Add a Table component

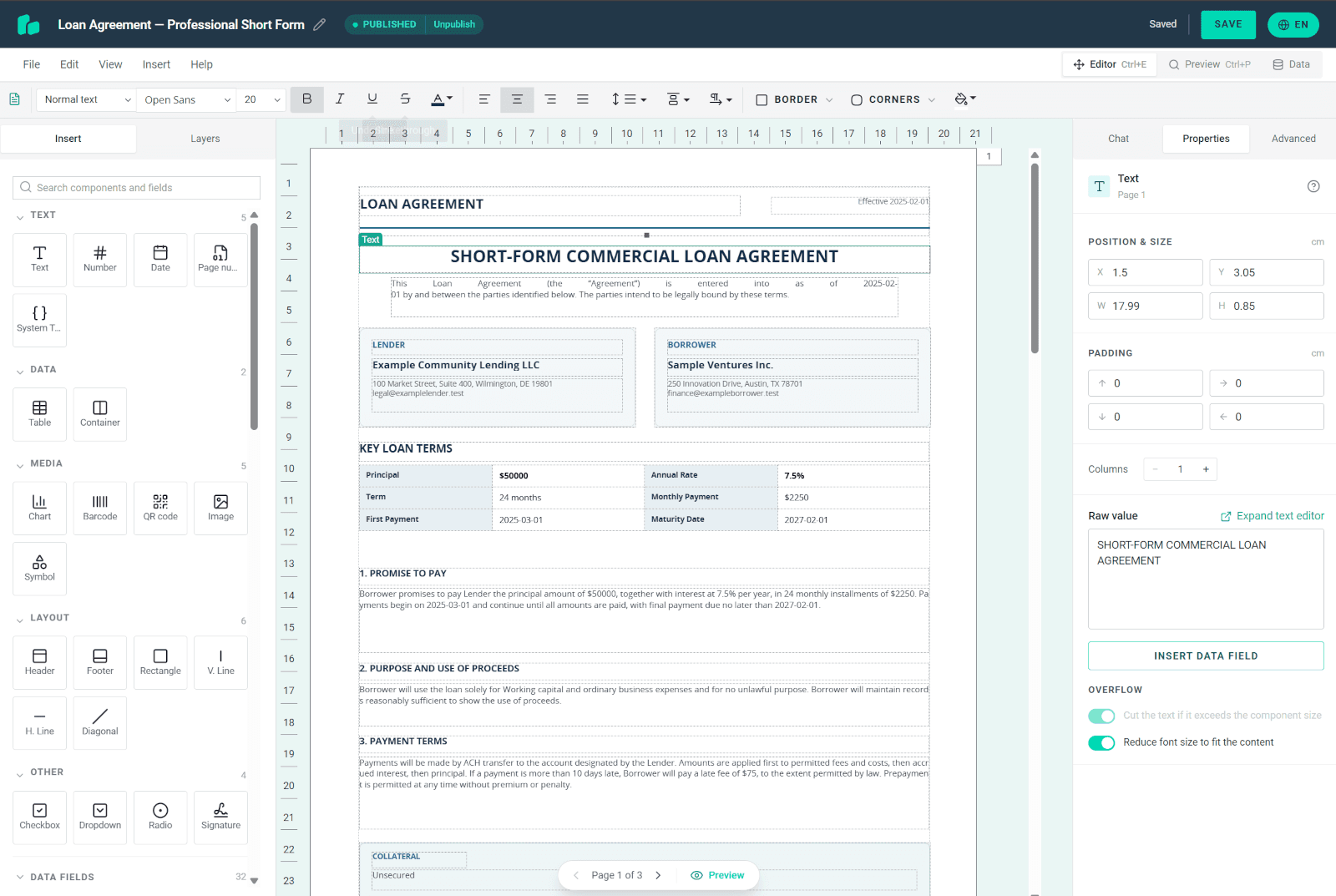pyautogui.click(x=39, y=414)
